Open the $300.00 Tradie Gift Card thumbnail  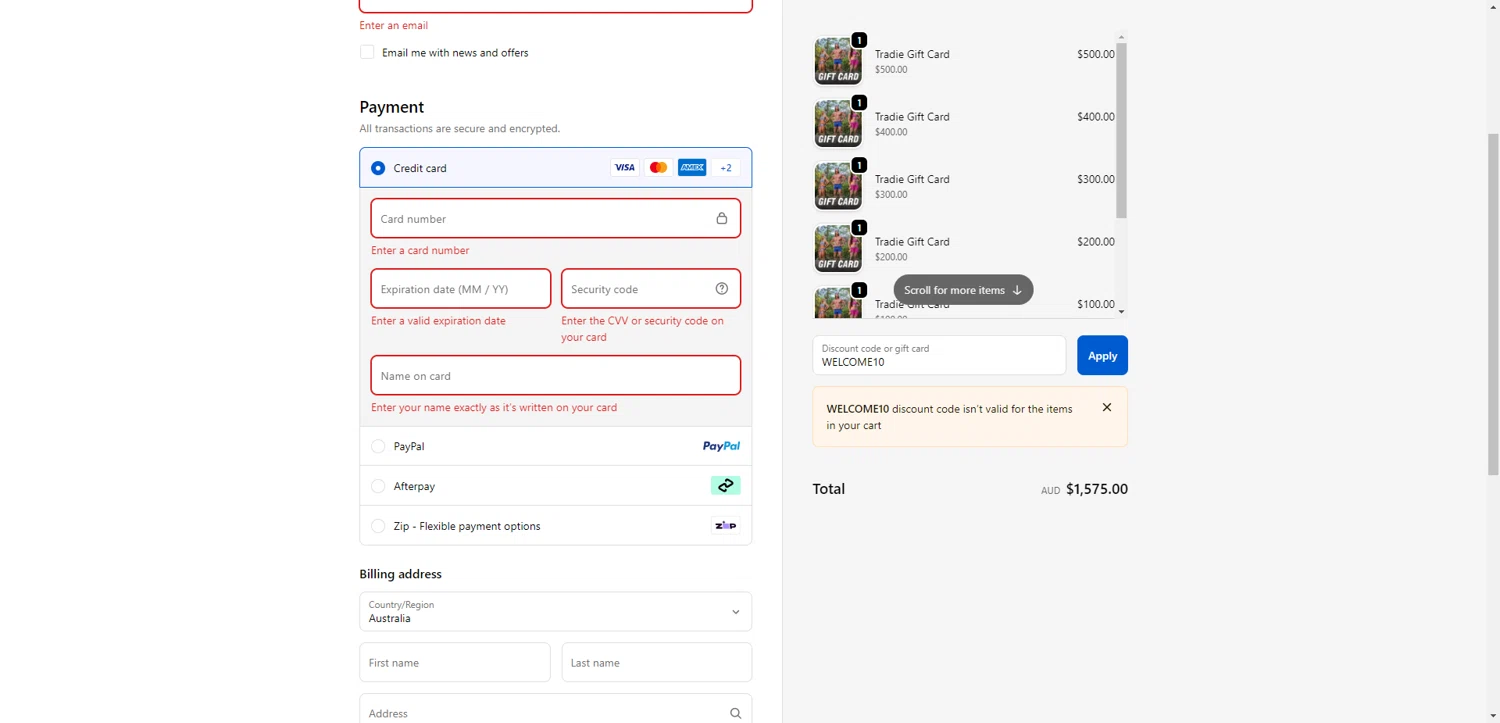coord(838,186)
